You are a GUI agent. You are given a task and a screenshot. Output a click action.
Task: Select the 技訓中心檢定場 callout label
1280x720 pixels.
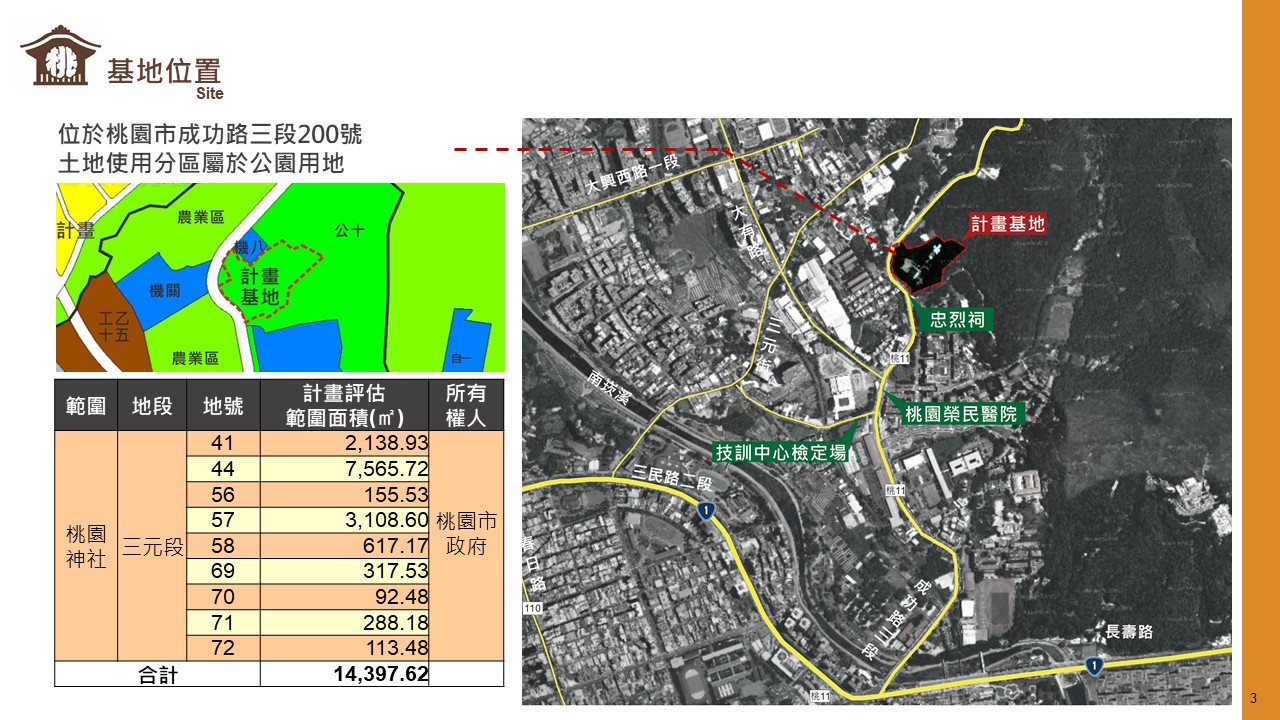point(780,452)
